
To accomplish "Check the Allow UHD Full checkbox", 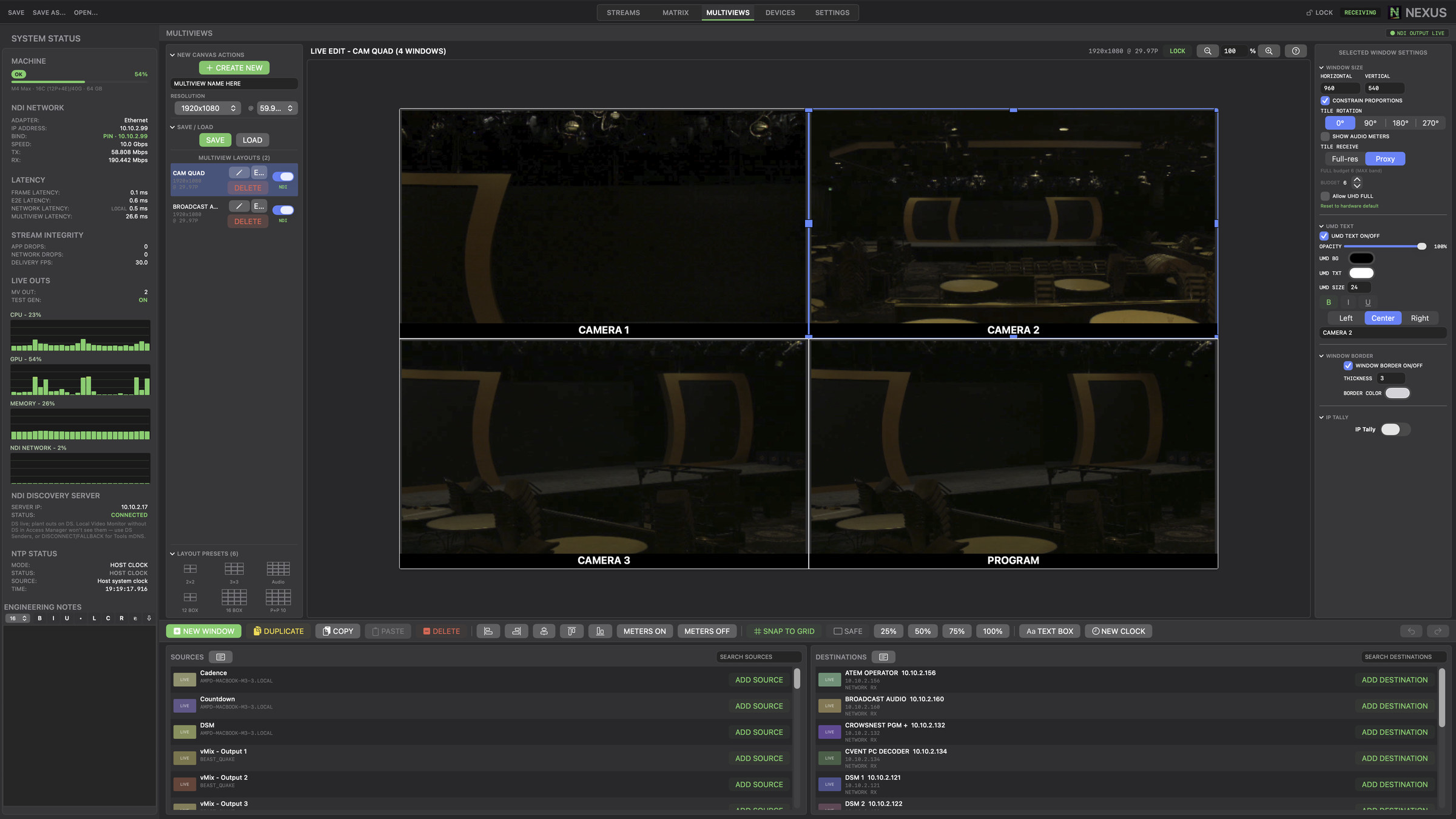I will click(1325, 196).
